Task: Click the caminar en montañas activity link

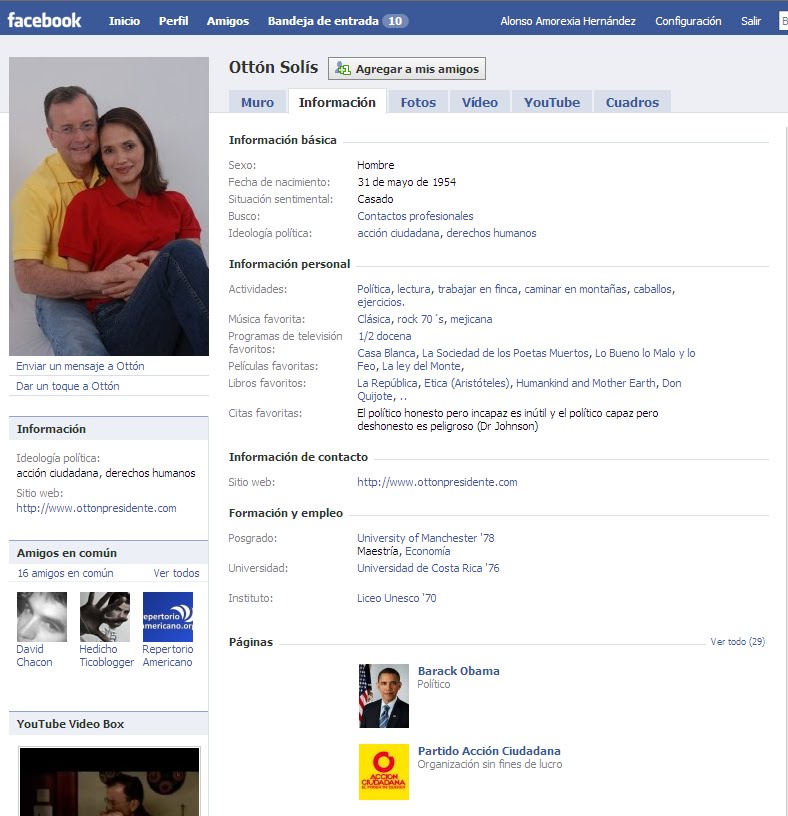Action: 575,289
